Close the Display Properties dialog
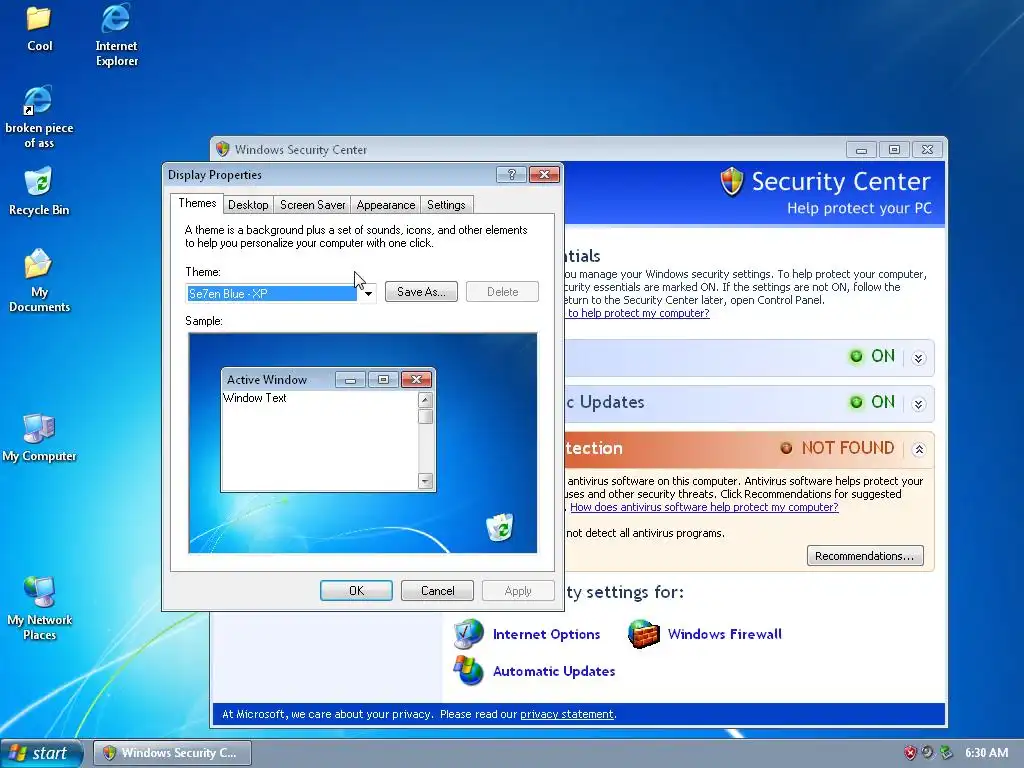Viewport: 1024px width, 768px height. 544,174
